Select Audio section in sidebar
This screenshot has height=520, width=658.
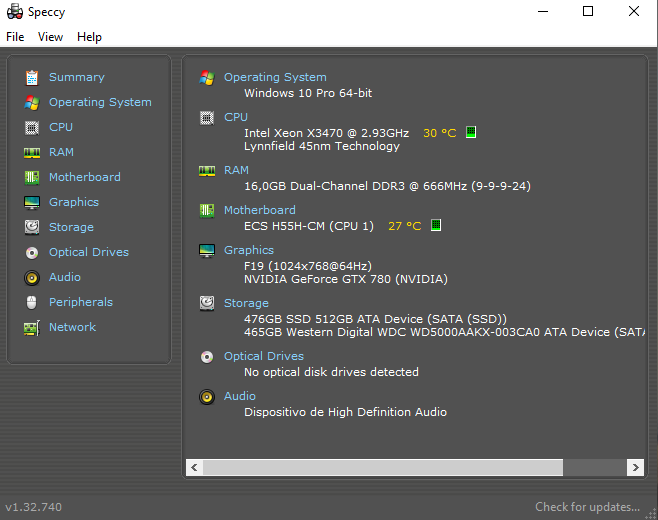pyautogui.click(x=65, y=277)
